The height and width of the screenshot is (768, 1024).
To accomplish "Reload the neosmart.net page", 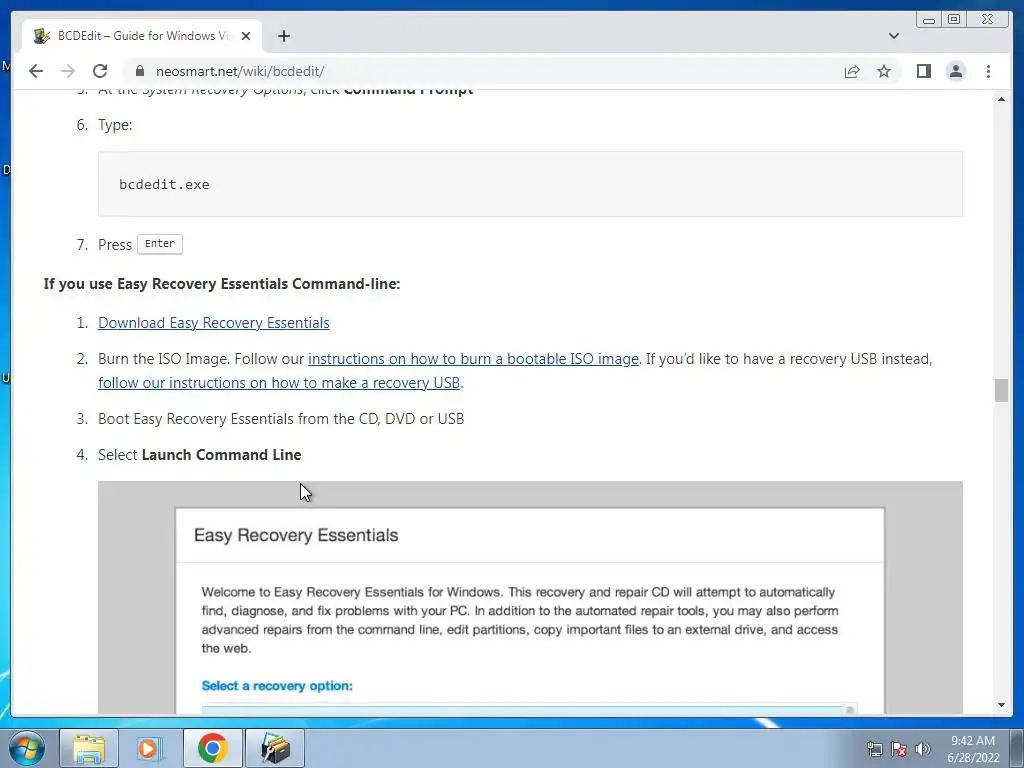I will 100,71.
